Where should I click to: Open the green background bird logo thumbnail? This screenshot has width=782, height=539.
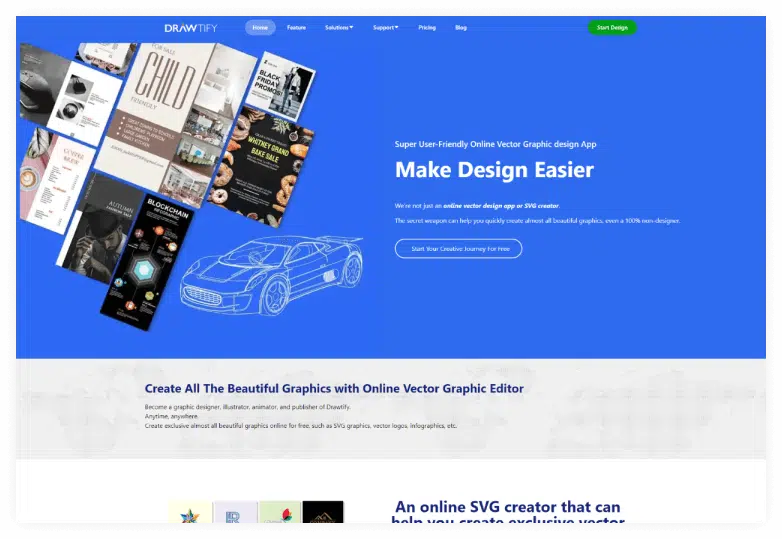click(x=280, y=512)
